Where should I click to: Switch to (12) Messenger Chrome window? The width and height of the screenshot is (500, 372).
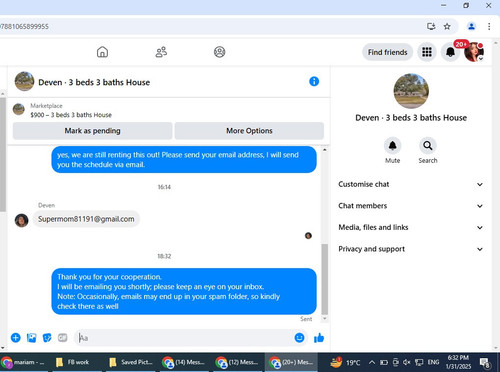(x=237, y=362)
